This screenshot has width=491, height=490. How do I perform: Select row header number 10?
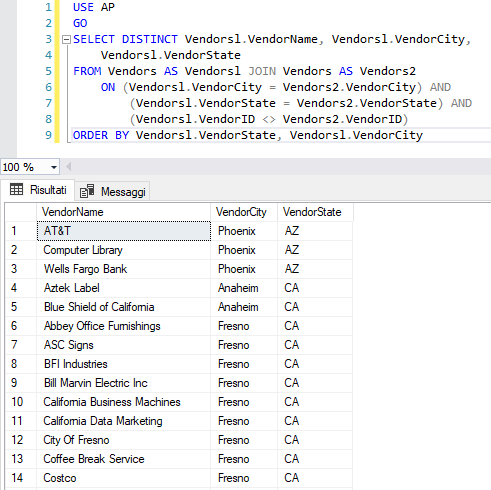[x=21, y=402]
